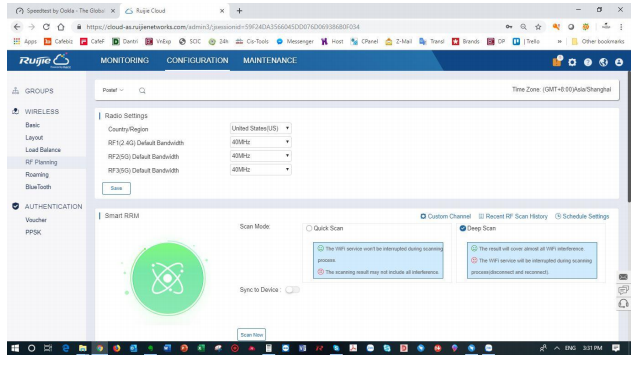Image resolution: width=641 pixels, height=366 pixels.
Task: Select the Quick Scan radio option
Action: coord(309,229)
